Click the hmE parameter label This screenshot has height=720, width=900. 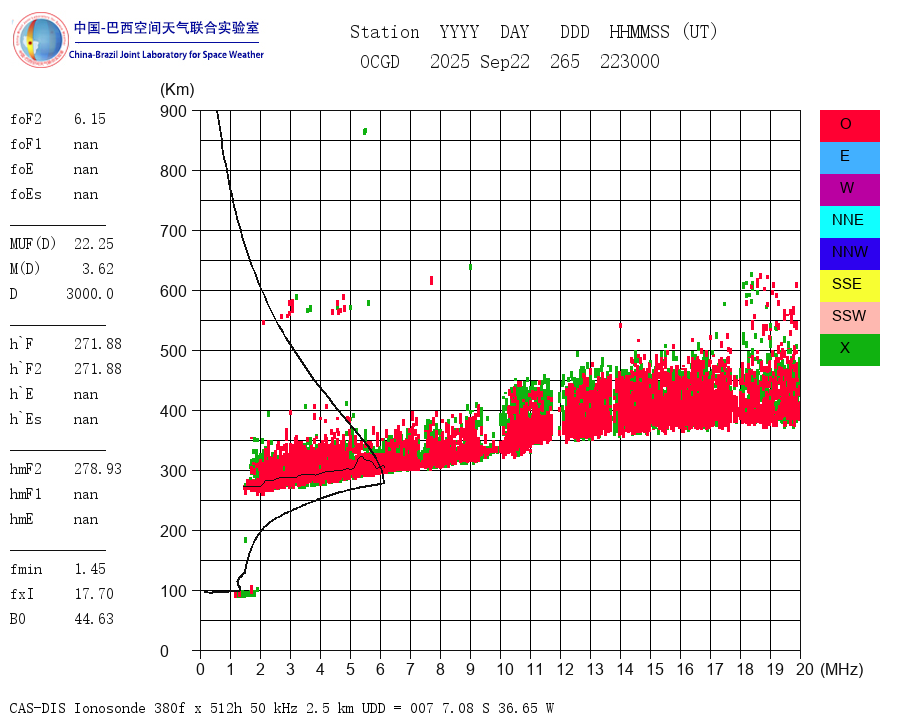[x=22, y=519]
